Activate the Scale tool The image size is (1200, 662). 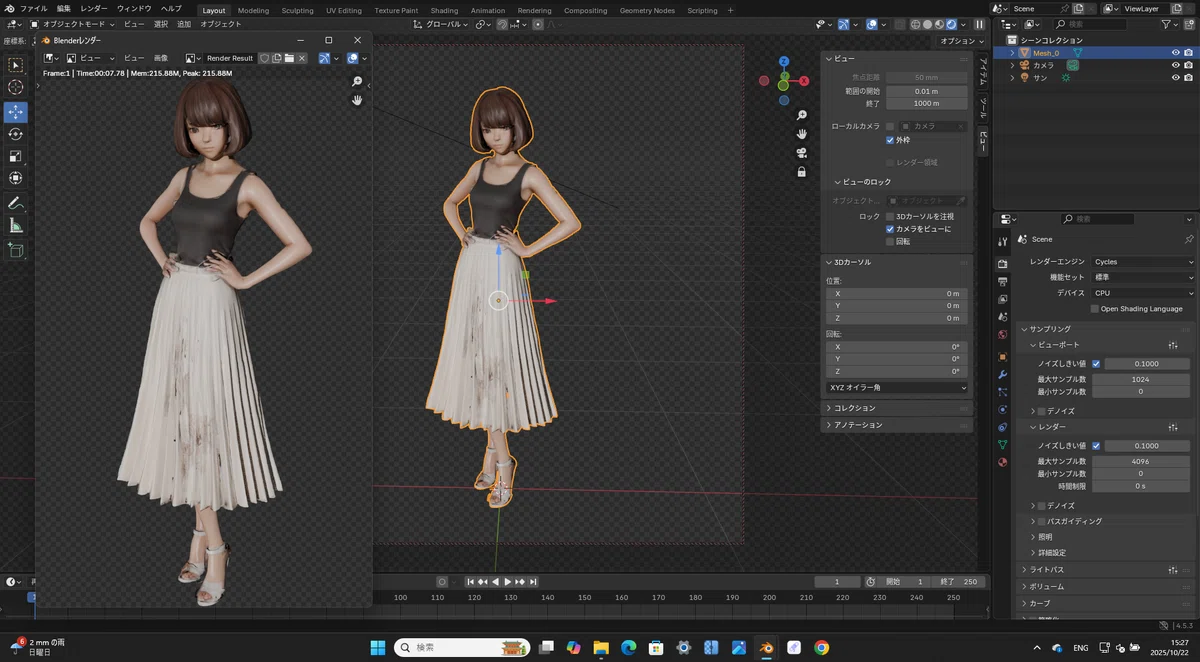(16, 156)
